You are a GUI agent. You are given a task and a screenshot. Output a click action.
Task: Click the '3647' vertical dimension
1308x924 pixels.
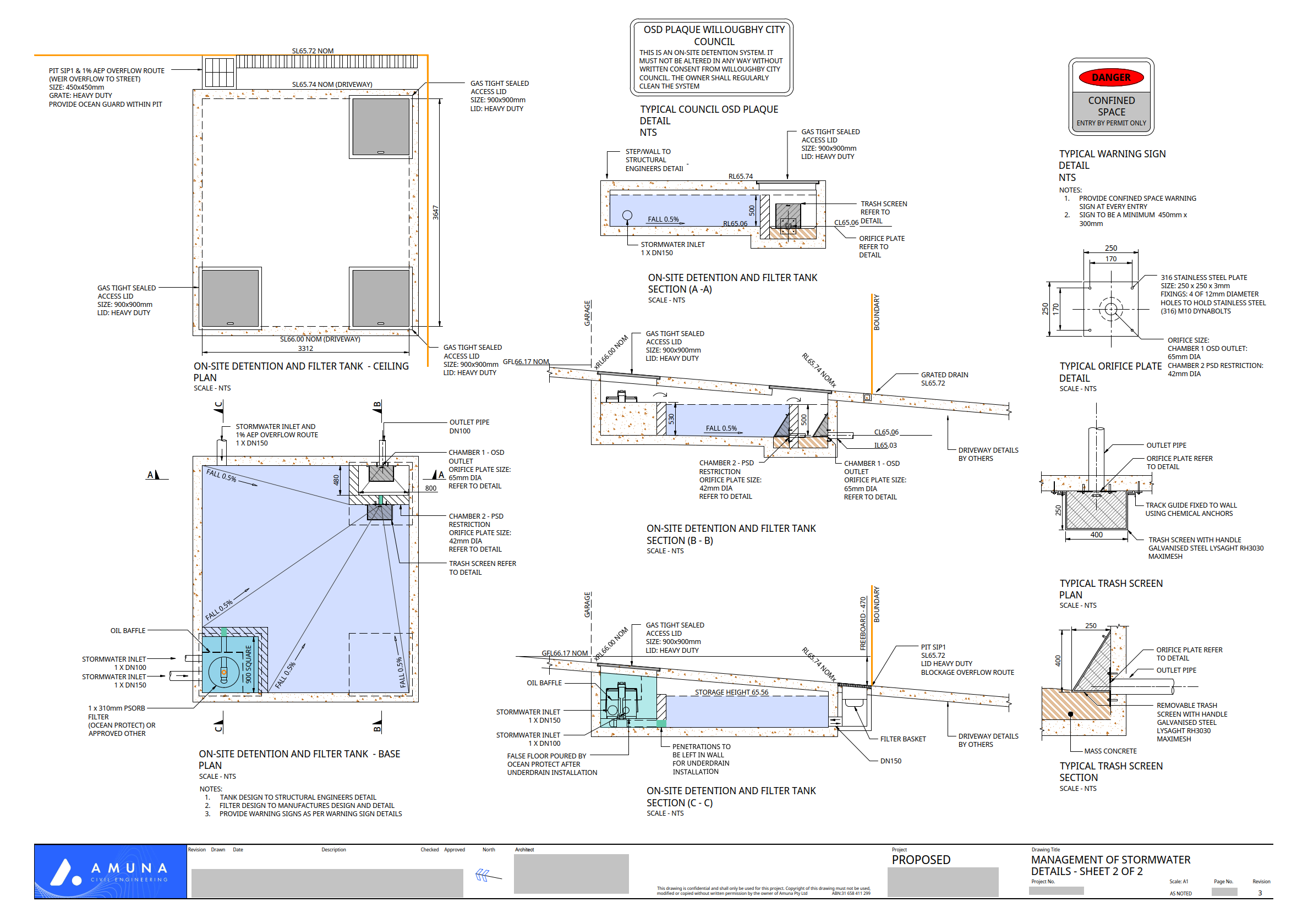(x=436, y=212)
